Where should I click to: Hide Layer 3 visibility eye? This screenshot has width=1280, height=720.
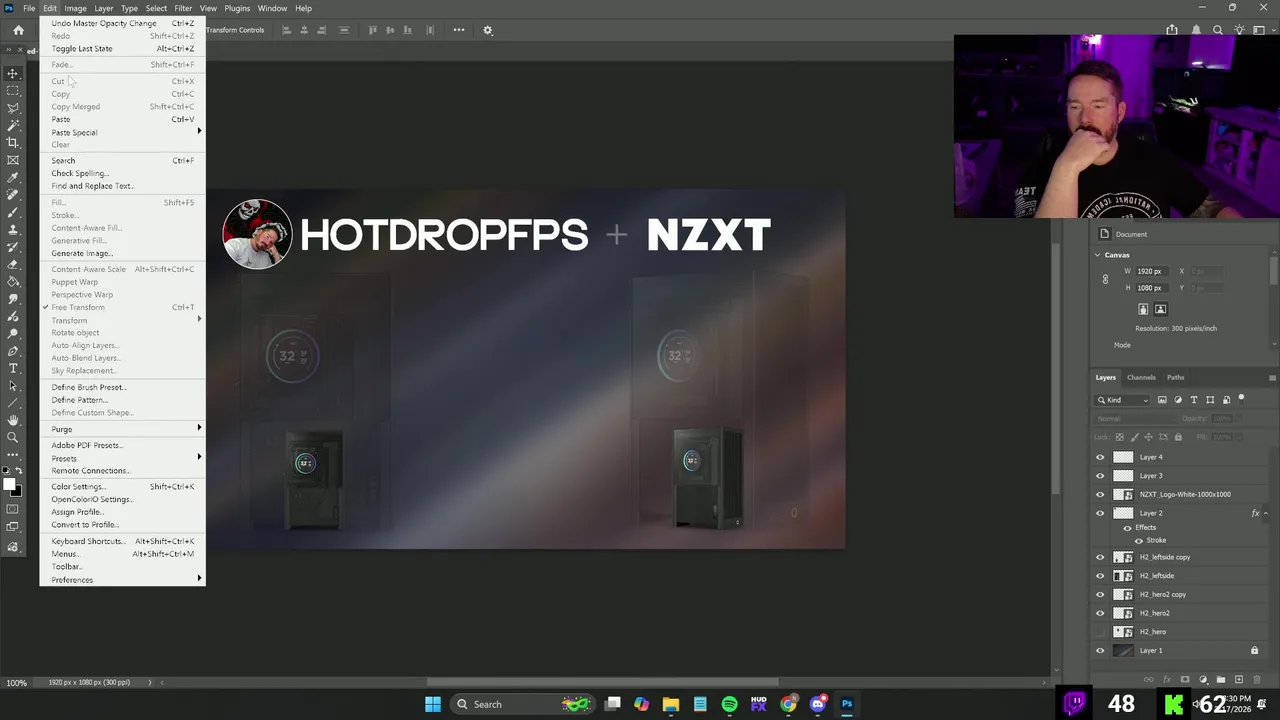pos(1101,476)
